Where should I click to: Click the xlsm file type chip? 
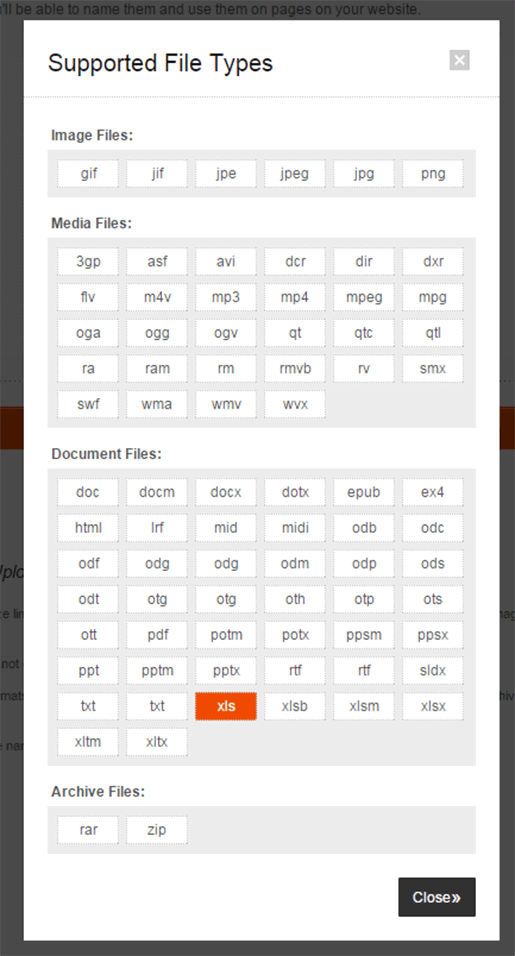(x=364, y=706)
